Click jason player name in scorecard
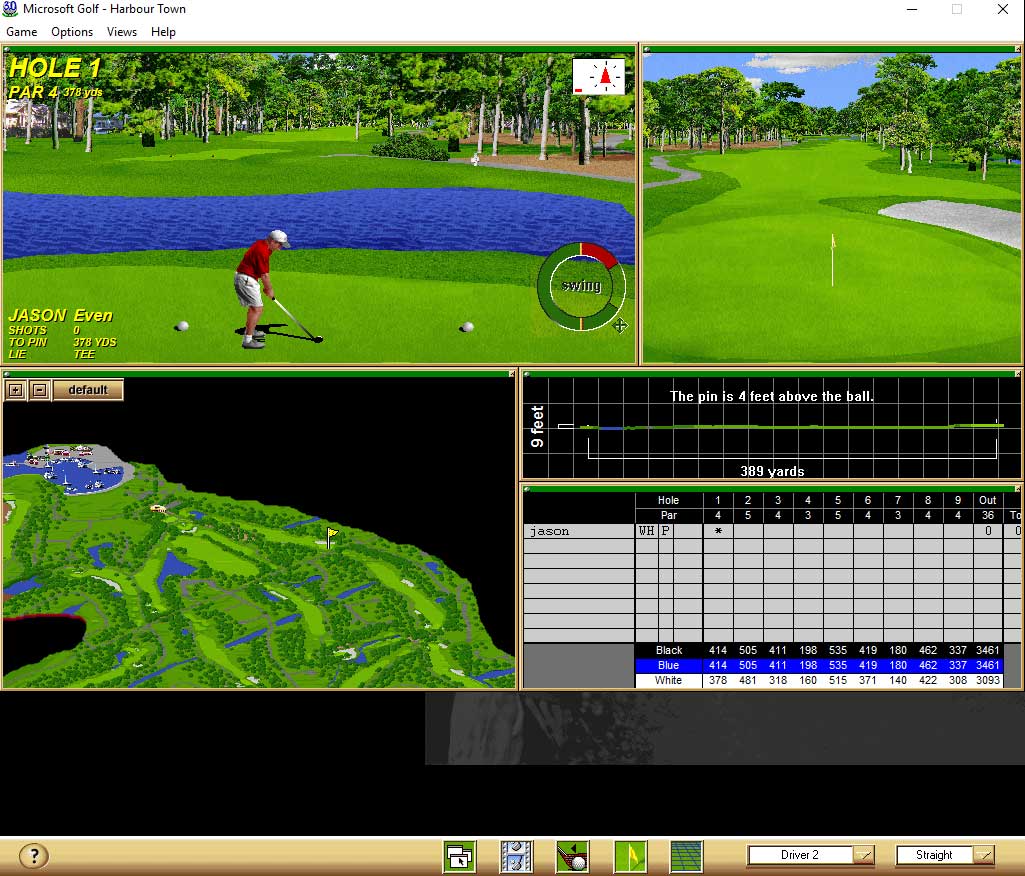Viewport: 1025px width, 876px height. coord(550,531)
